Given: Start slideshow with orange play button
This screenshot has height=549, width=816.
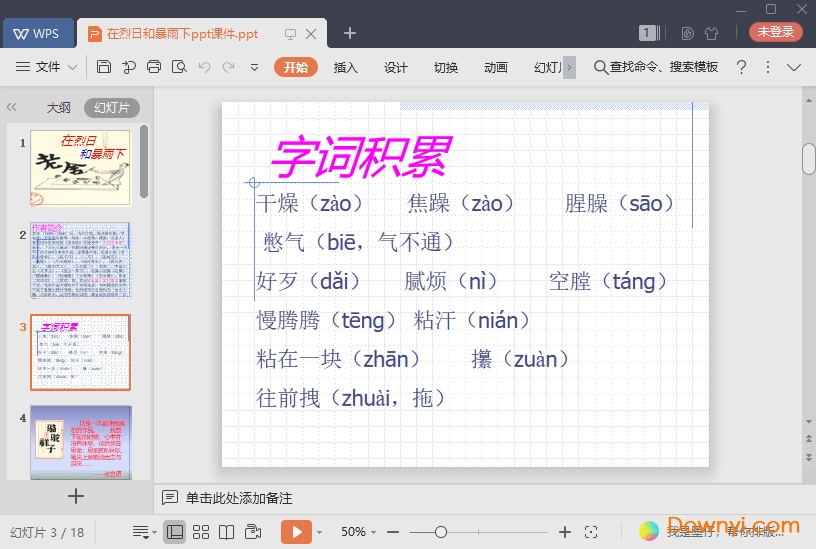Looking at the screenshot, I should coord(296,532).
